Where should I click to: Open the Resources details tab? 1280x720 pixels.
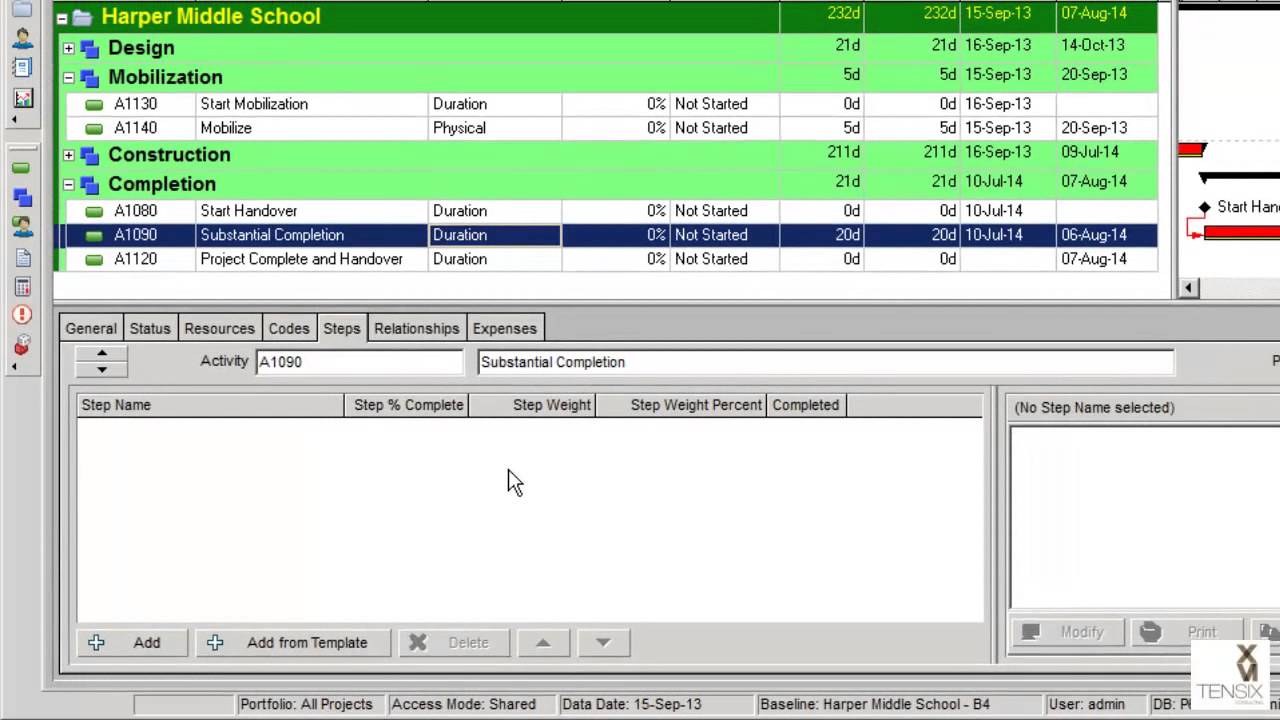pos(219,328)
